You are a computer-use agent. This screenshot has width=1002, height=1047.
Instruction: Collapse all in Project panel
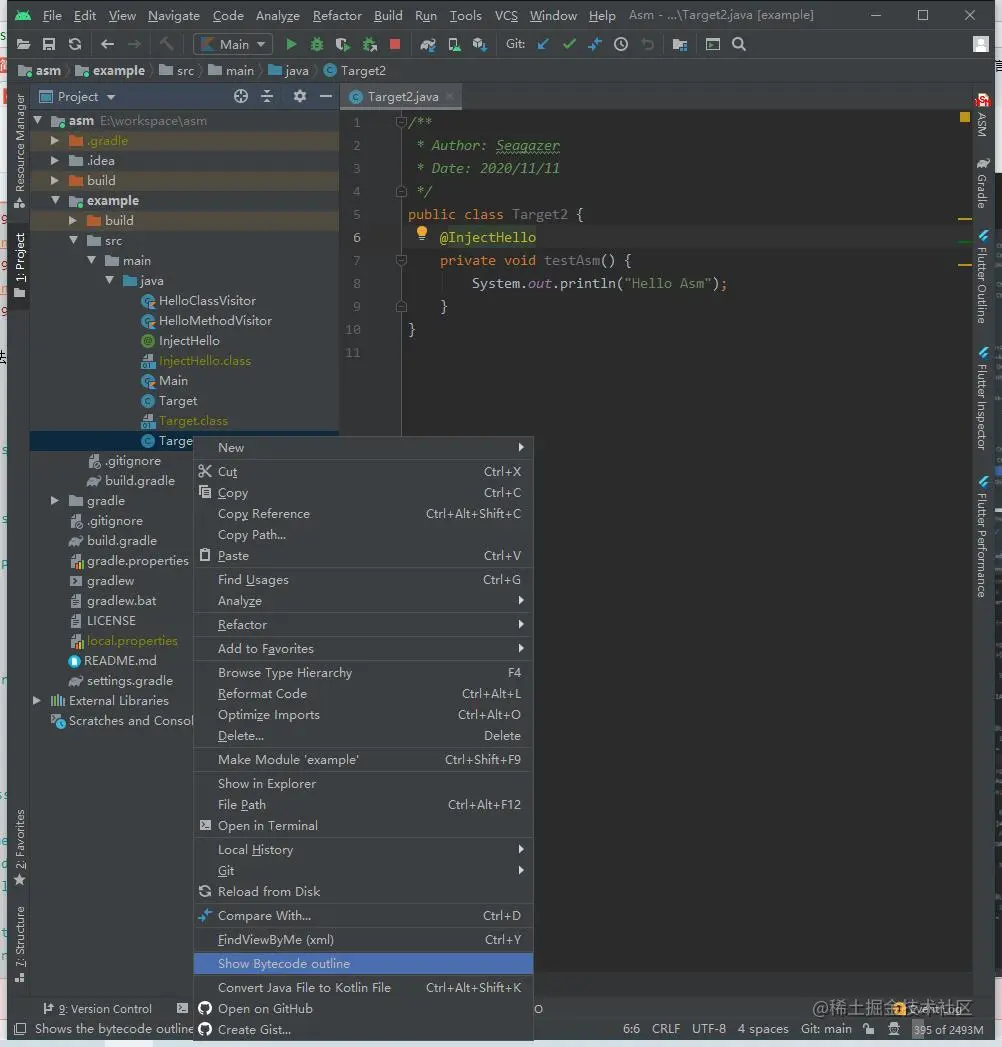(x=267, y=97)
